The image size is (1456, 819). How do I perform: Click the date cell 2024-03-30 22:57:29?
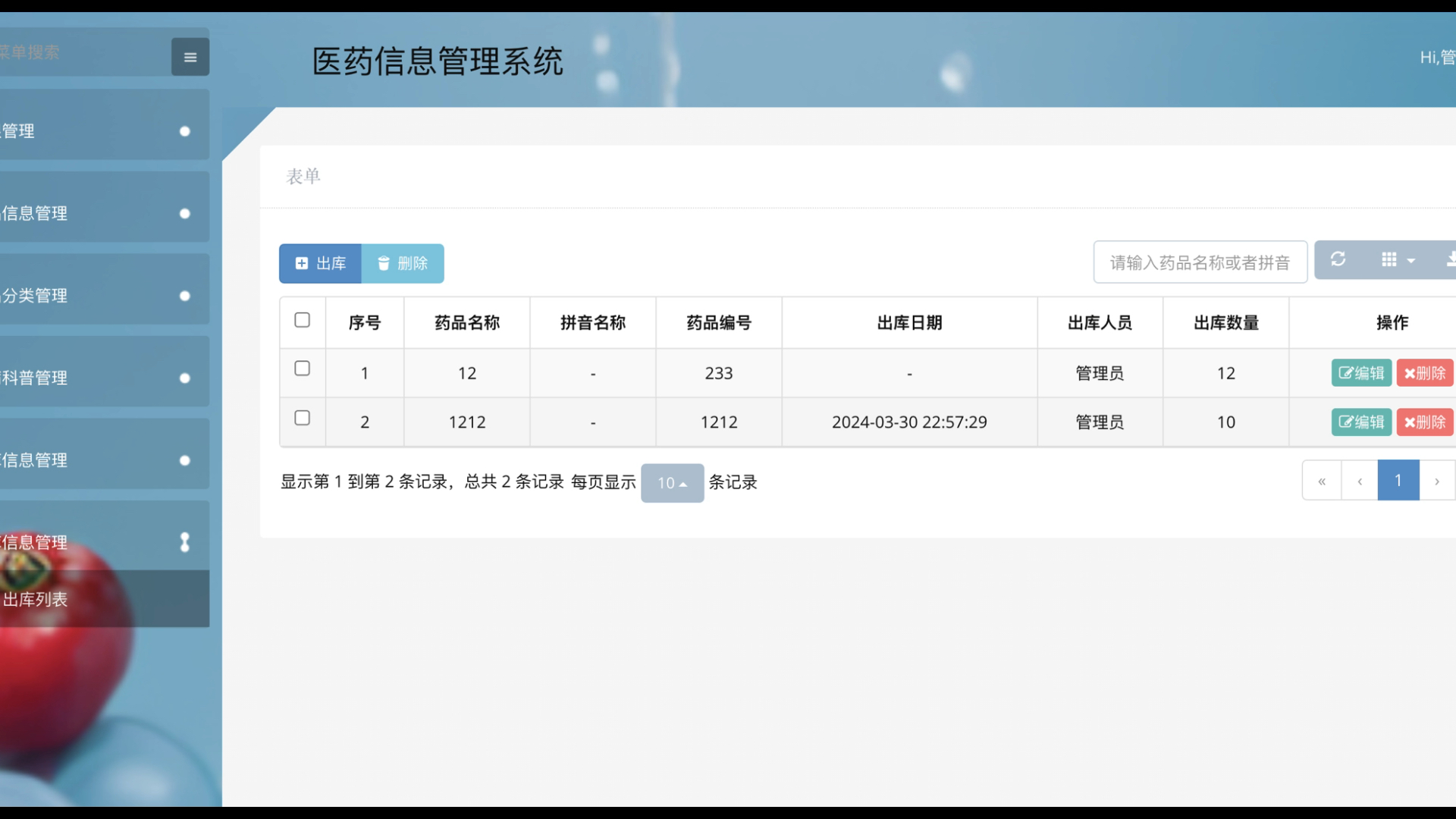pyautogui.click(x=909, y=422)
